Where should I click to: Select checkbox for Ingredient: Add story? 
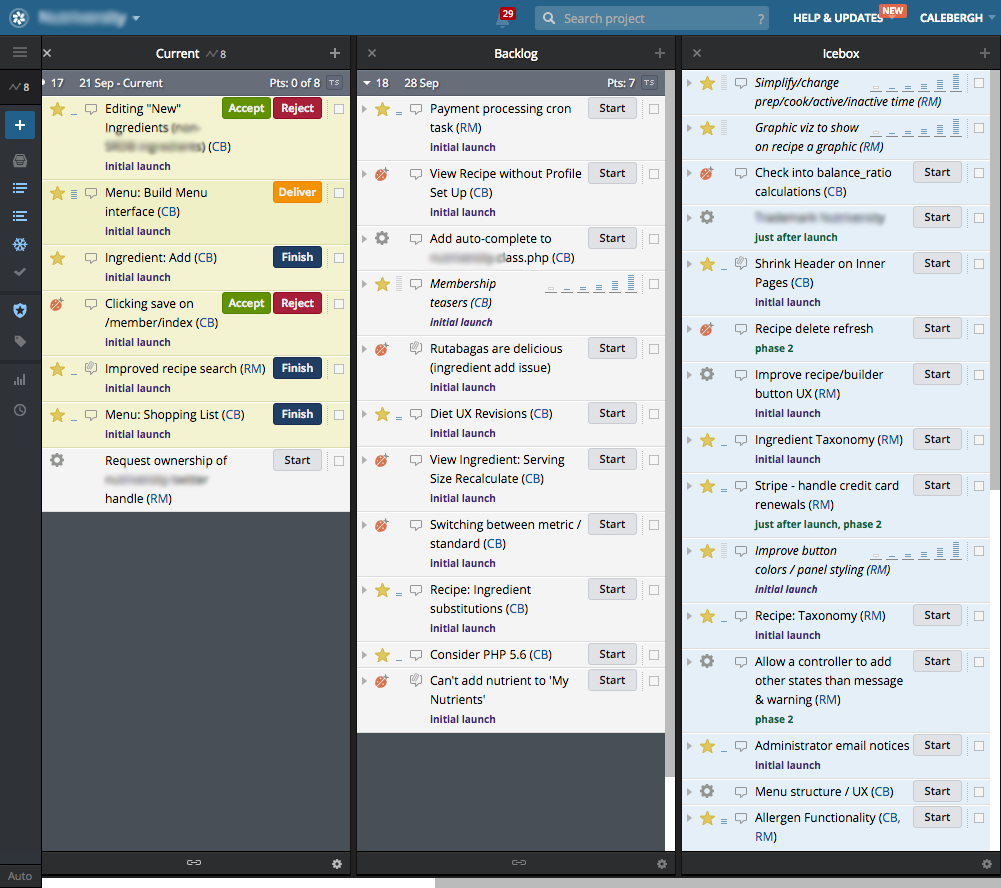(339, 258)
